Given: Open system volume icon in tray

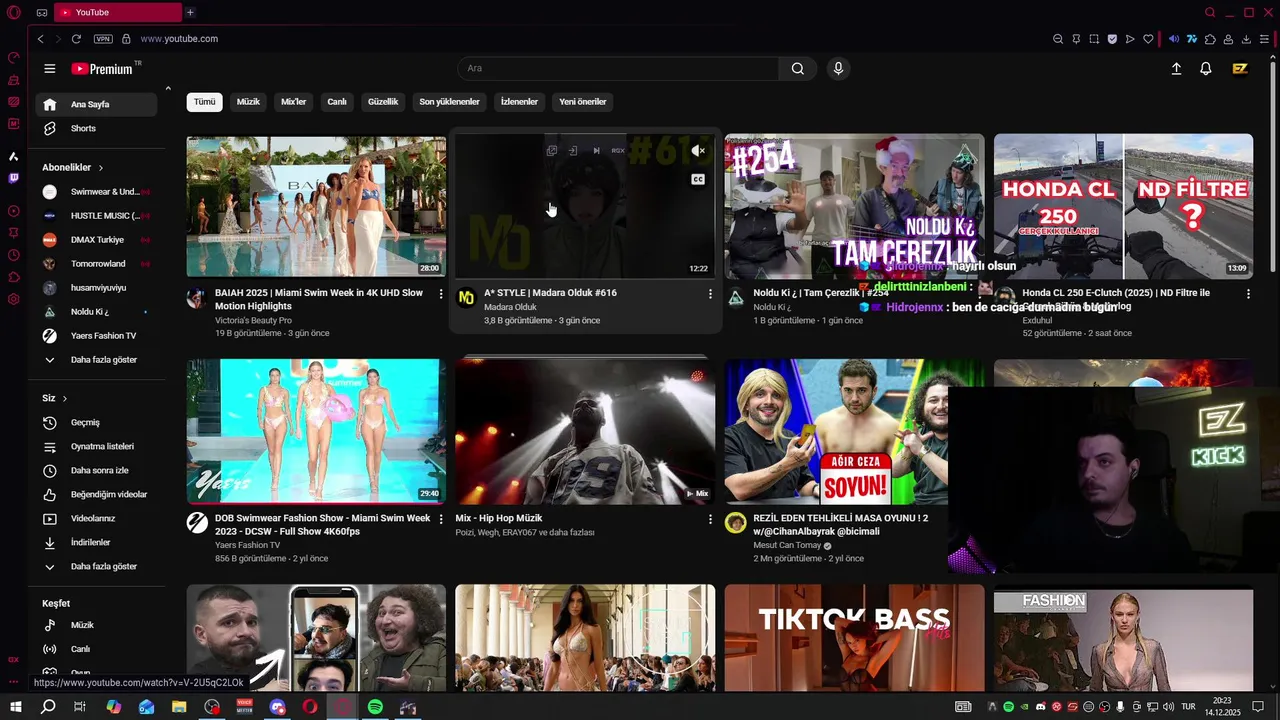Looking at the screenshot, I should (x=1170, y=707).
